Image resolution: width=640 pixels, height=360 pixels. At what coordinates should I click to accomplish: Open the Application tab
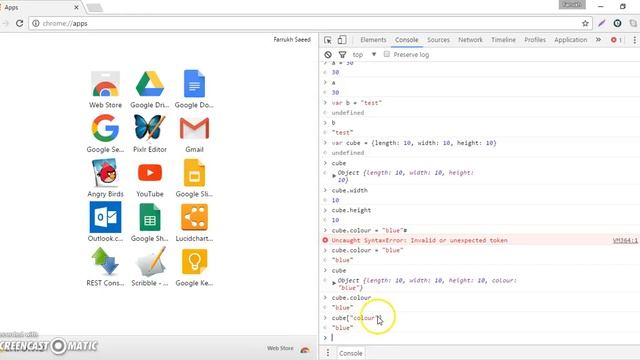tap(571, 40)
